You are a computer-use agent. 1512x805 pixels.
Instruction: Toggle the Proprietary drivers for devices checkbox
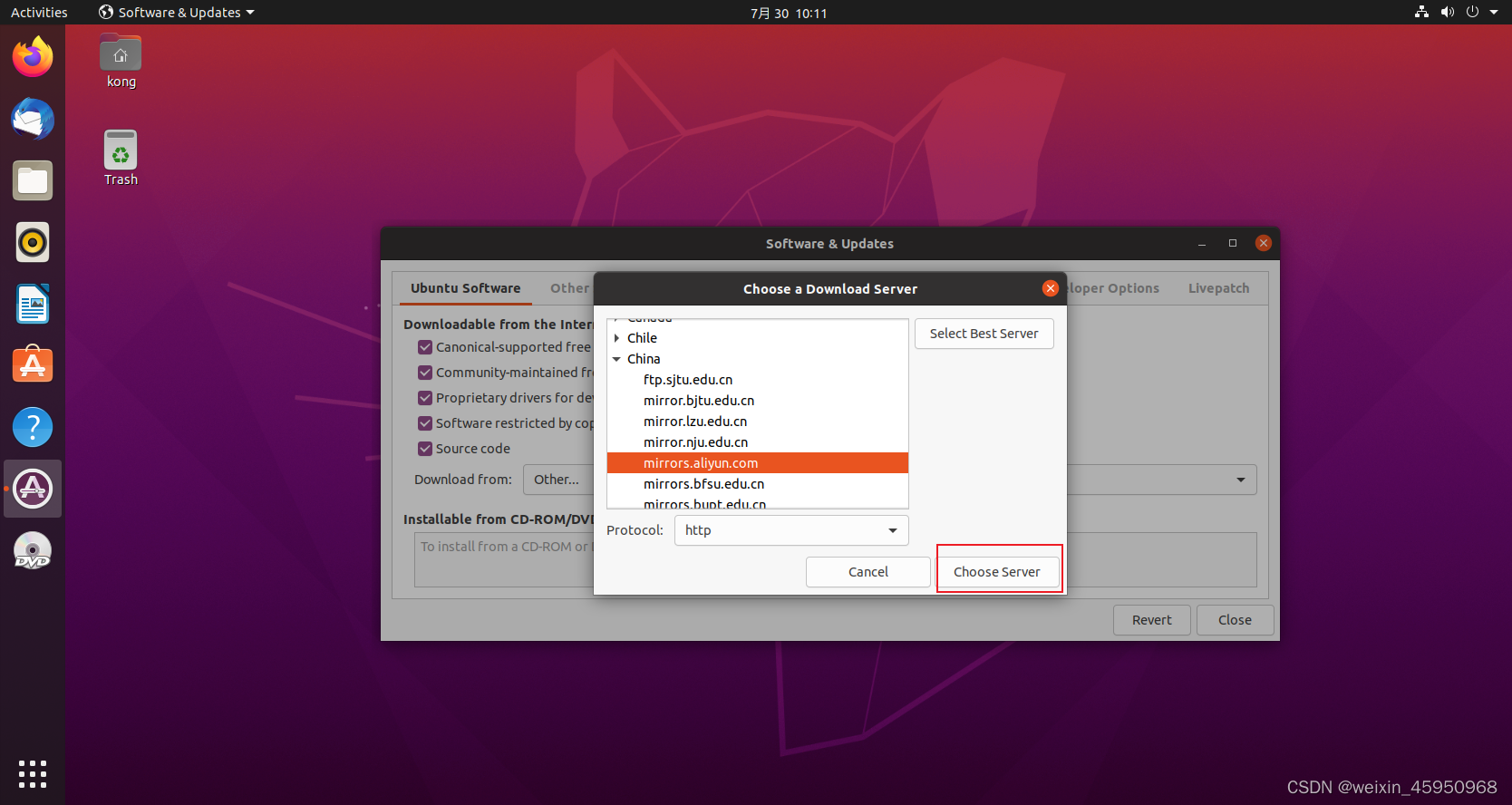point(425,398)
